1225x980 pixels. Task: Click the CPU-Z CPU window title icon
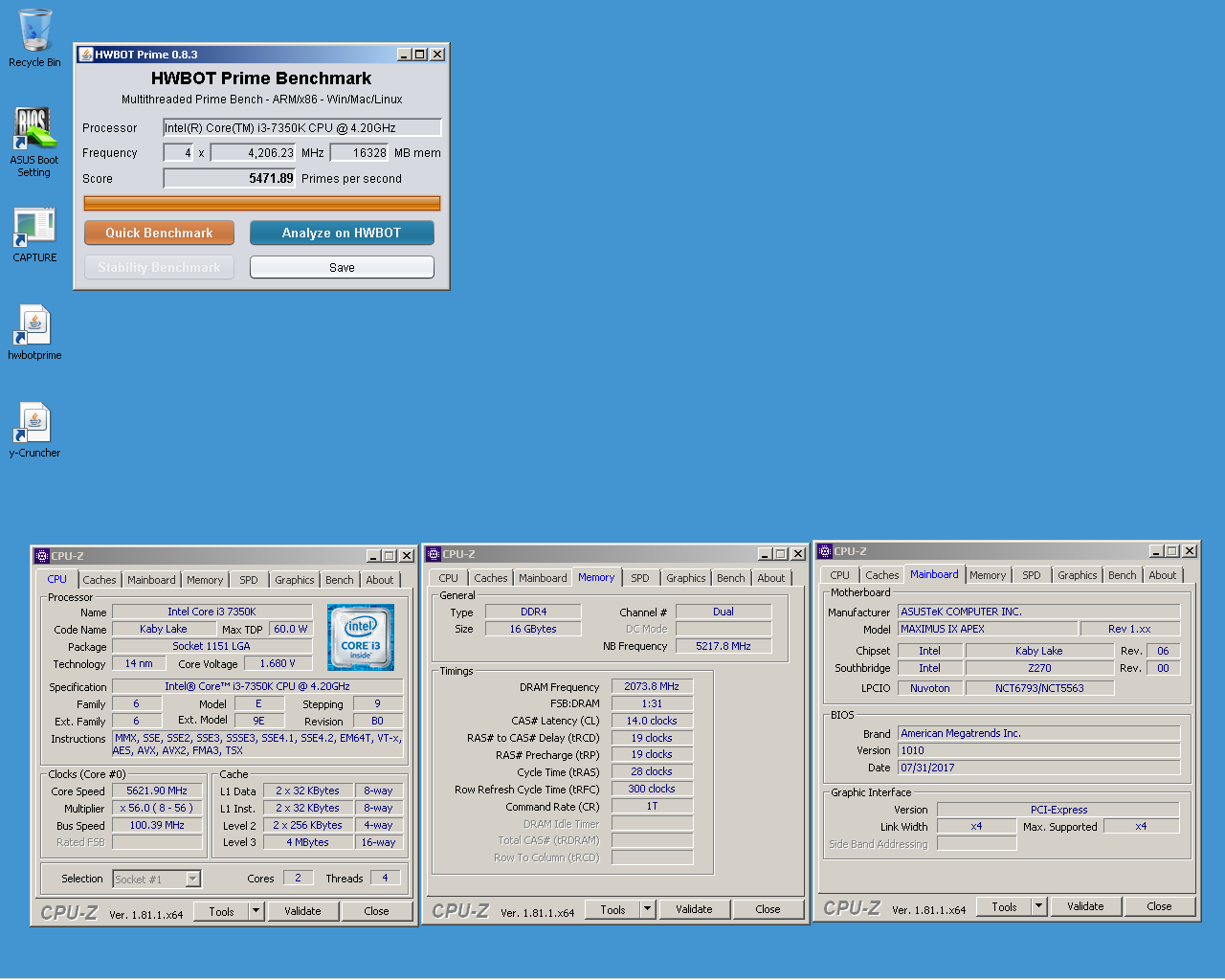pos(41,556)
